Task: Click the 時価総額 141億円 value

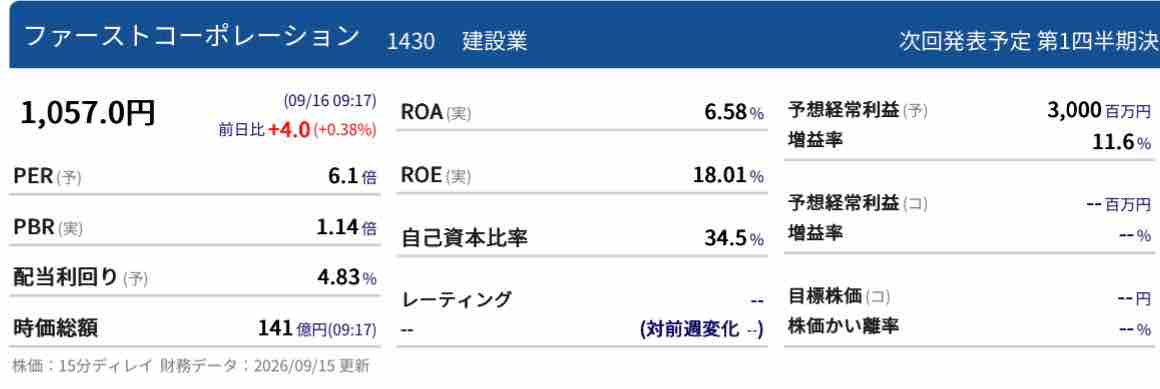Action: tap(317, 328)
